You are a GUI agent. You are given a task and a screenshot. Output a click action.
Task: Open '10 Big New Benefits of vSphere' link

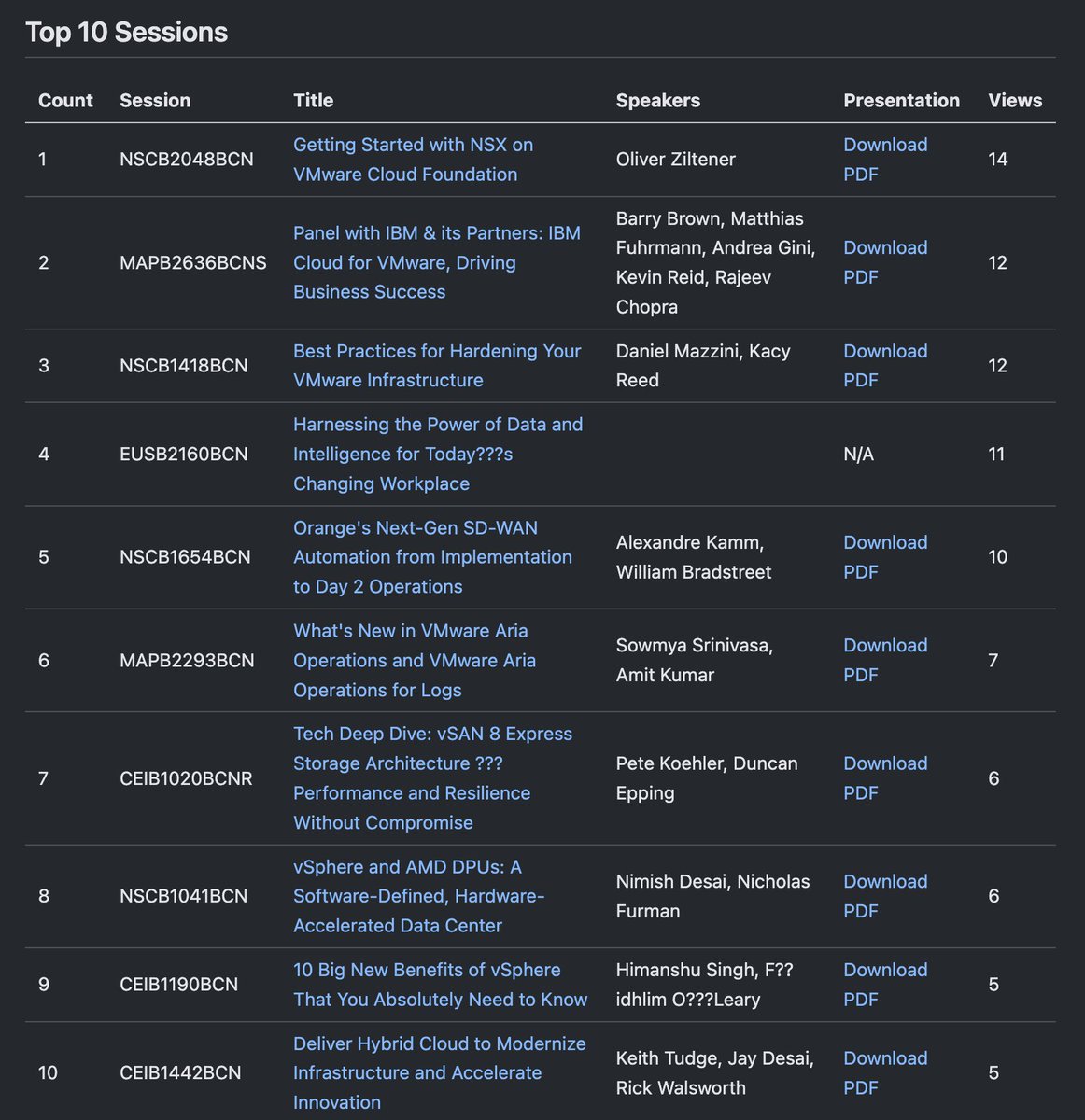tap(440, 985)
